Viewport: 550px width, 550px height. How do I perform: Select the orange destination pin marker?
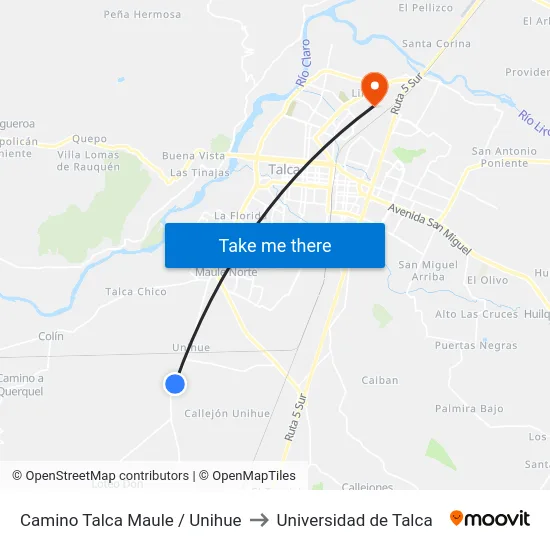375,89
